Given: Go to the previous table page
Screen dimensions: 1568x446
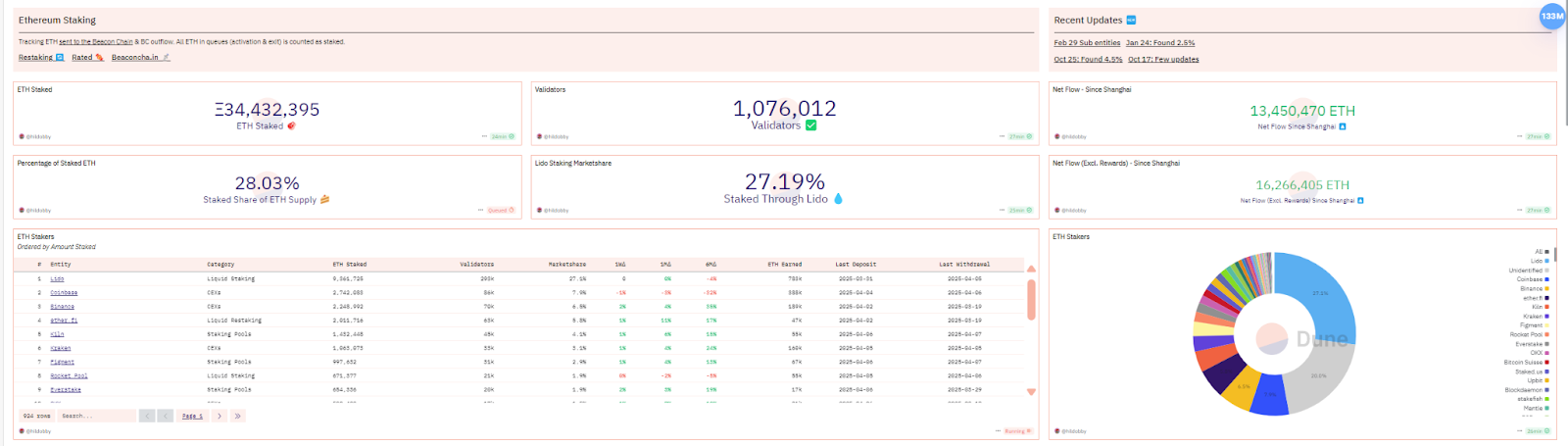Looking at the screenshot, I should [165, 416].
